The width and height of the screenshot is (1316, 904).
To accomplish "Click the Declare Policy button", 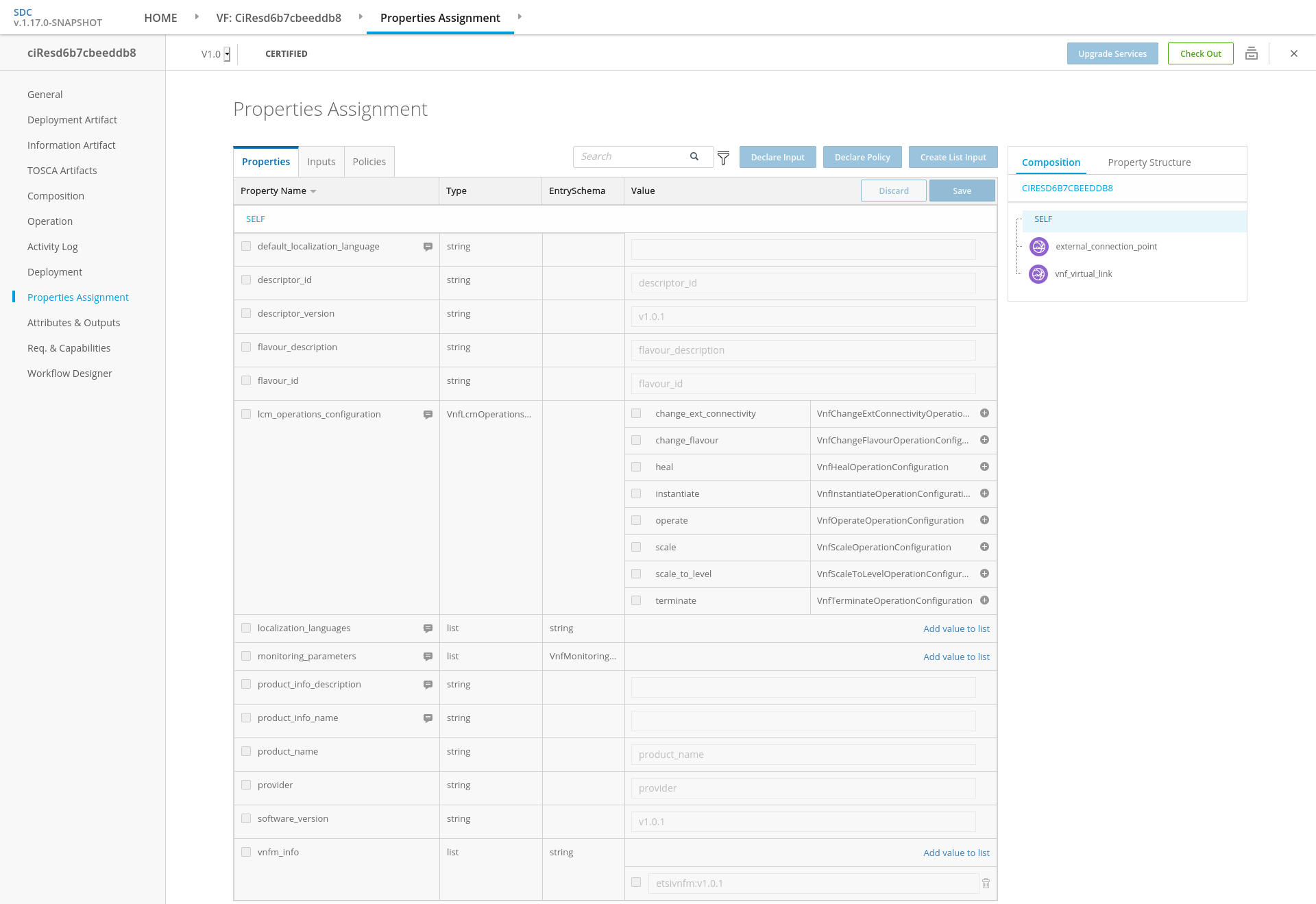I will point(862,157).
